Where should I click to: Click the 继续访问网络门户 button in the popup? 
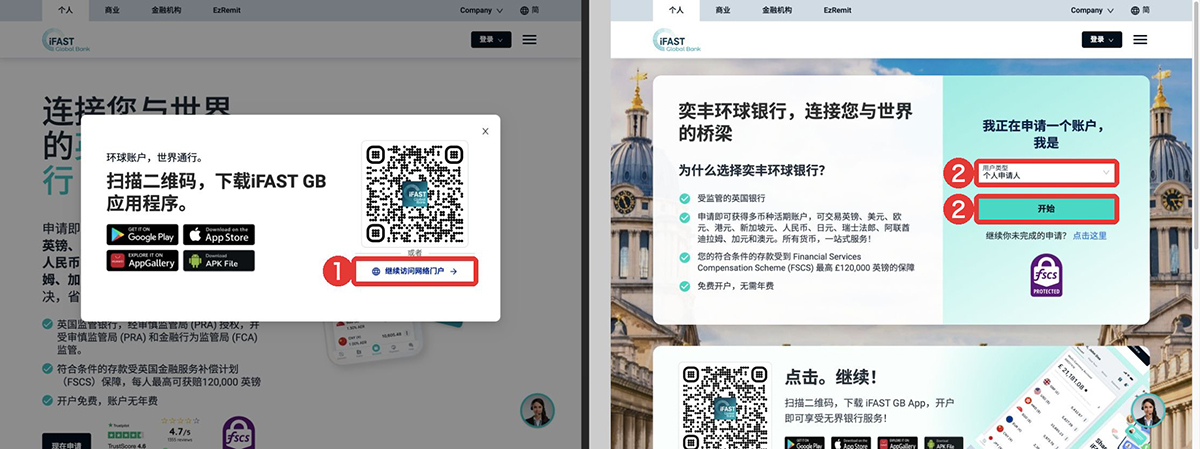[414, 271]
